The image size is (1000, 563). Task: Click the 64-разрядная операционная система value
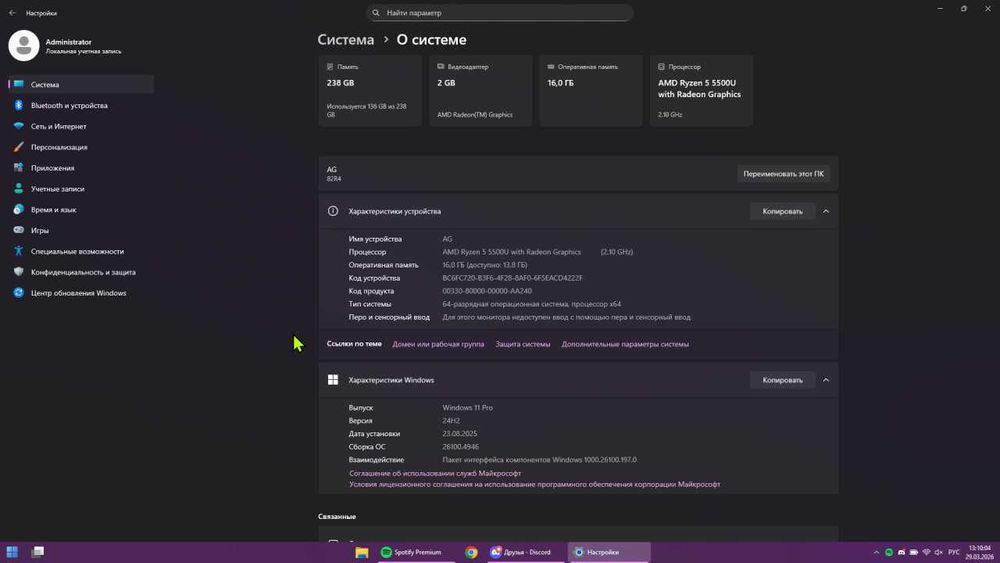[532, 304]
